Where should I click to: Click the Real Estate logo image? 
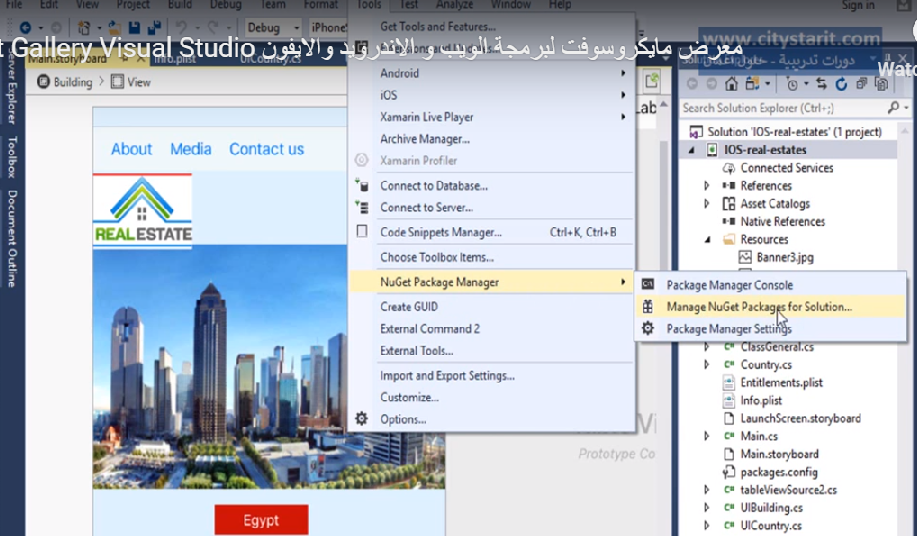(x=142, y=210)
